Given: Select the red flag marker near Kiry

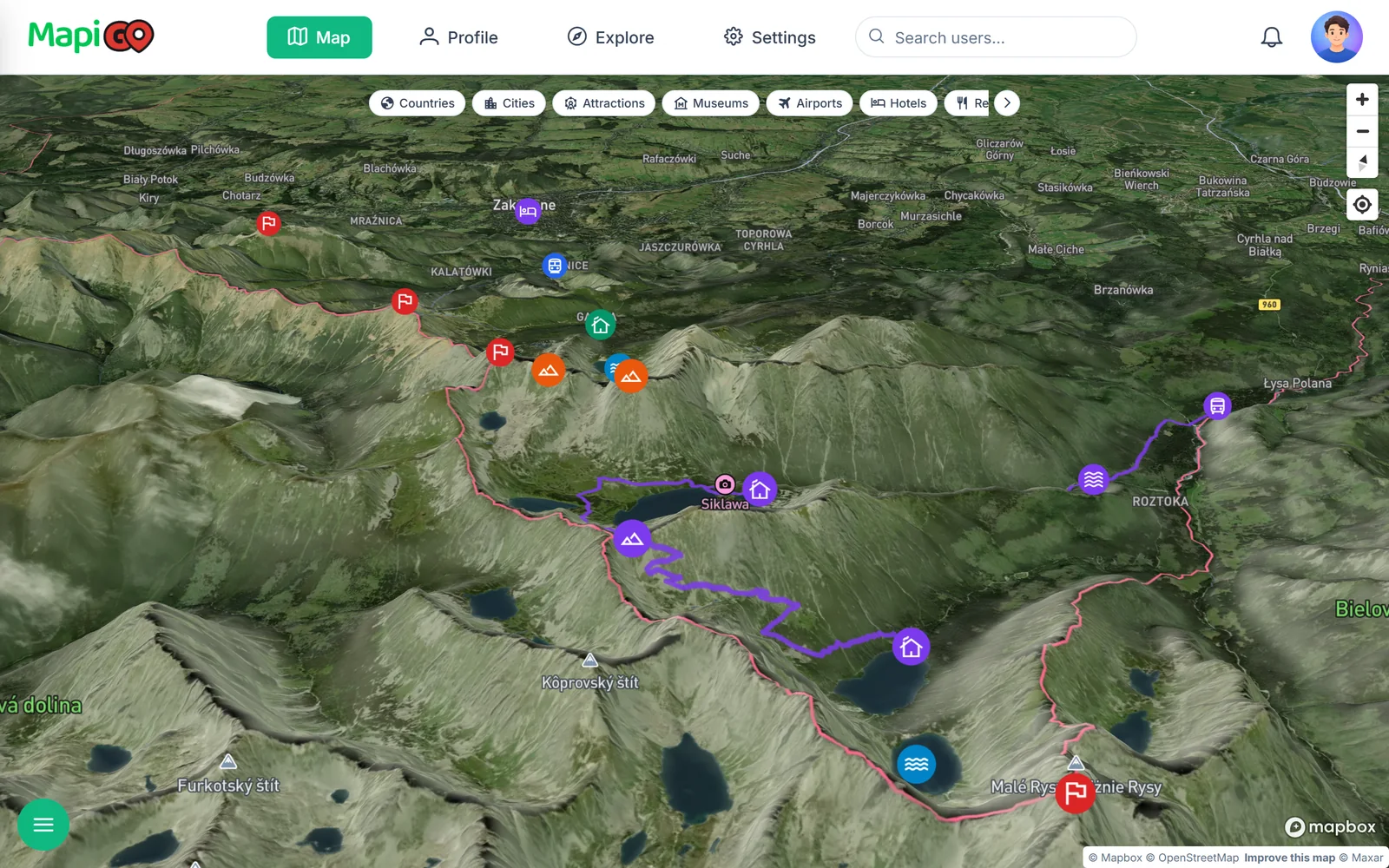Looking at the screenshot, I should pyautogui.click(x=268, y=224).
